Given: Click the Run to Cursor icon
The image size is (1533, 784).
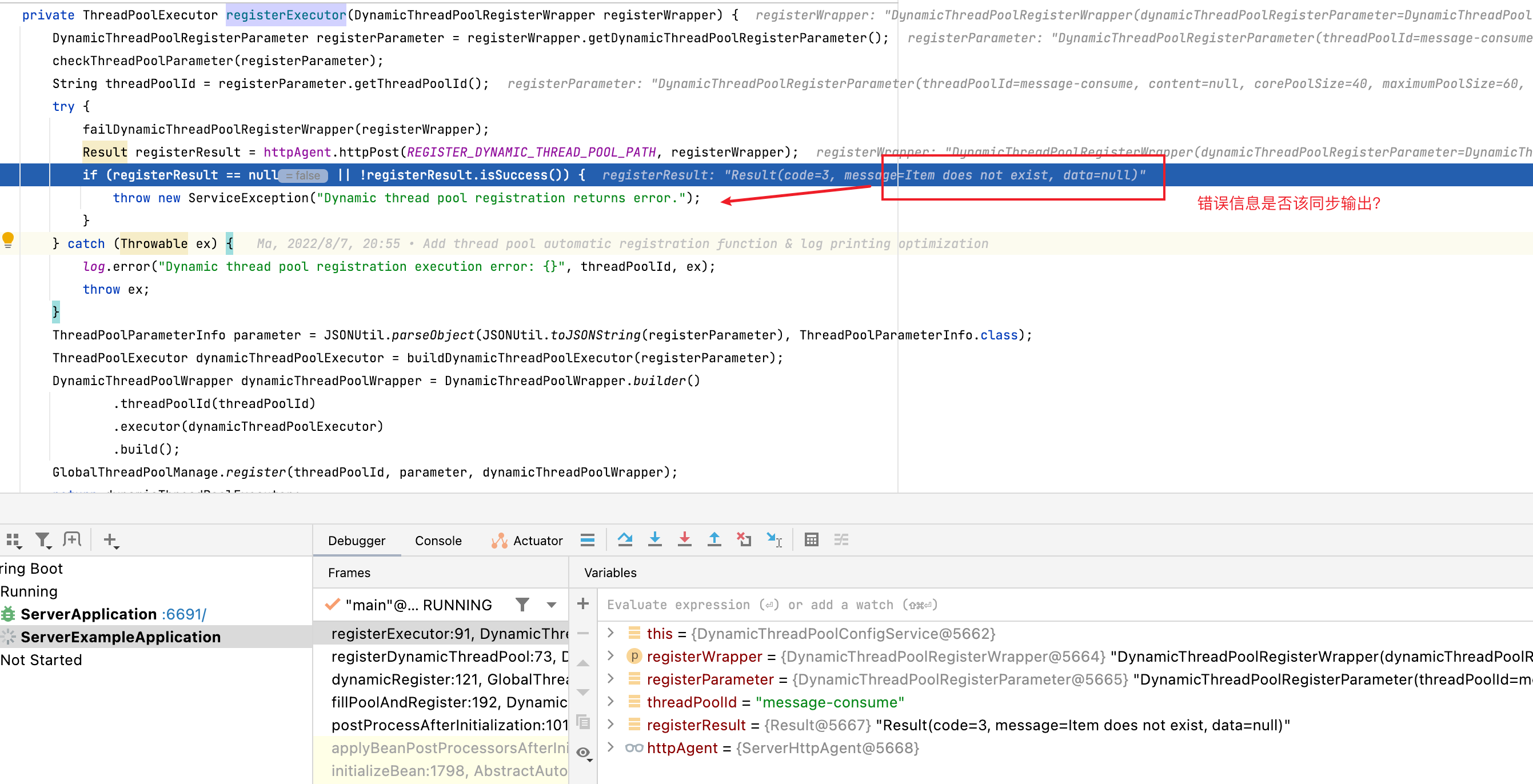Looking at the screenshot, I should tap(775, 539).
